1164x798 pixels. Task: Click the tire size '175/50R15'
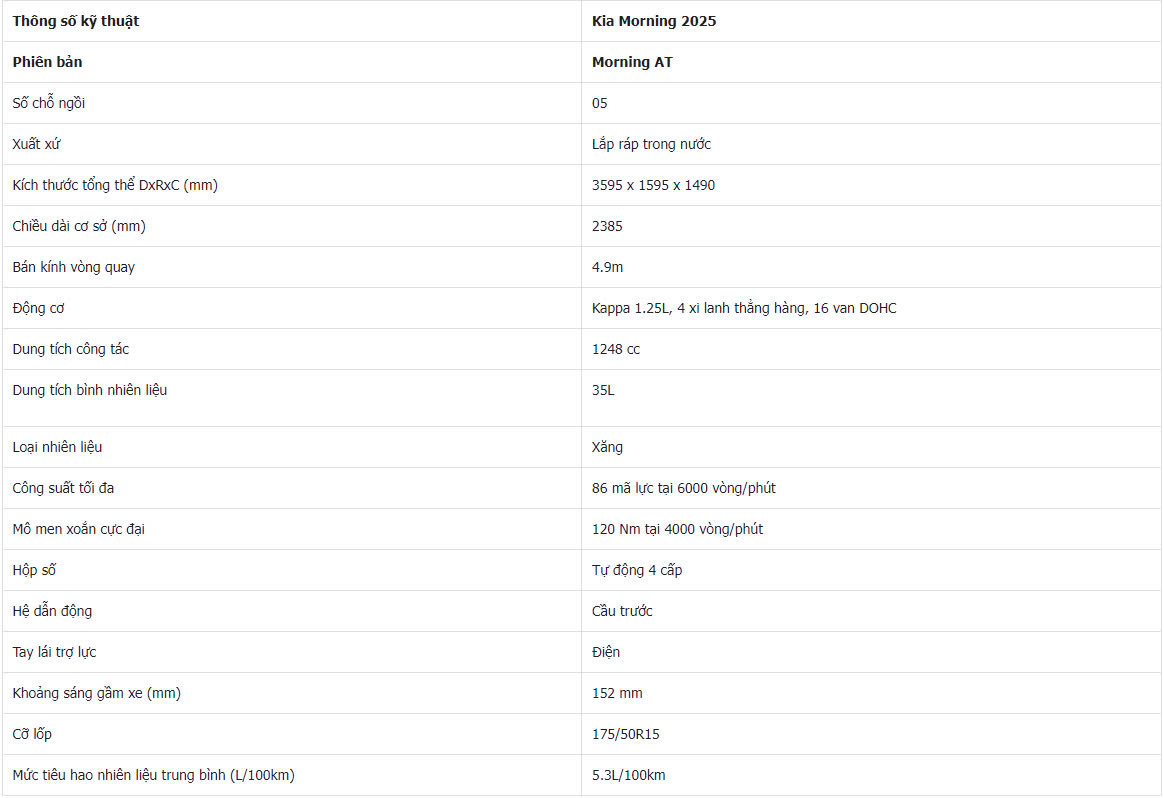coord(625,734)
